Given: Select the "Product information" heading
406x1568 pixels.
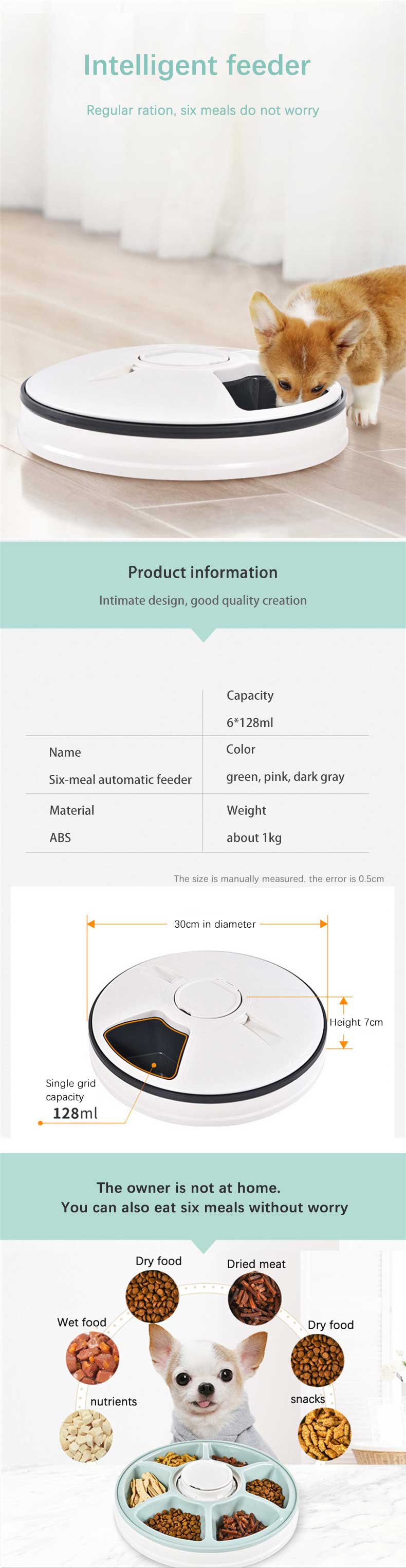Looking at the screenshot, I should (x=202, y=572).
